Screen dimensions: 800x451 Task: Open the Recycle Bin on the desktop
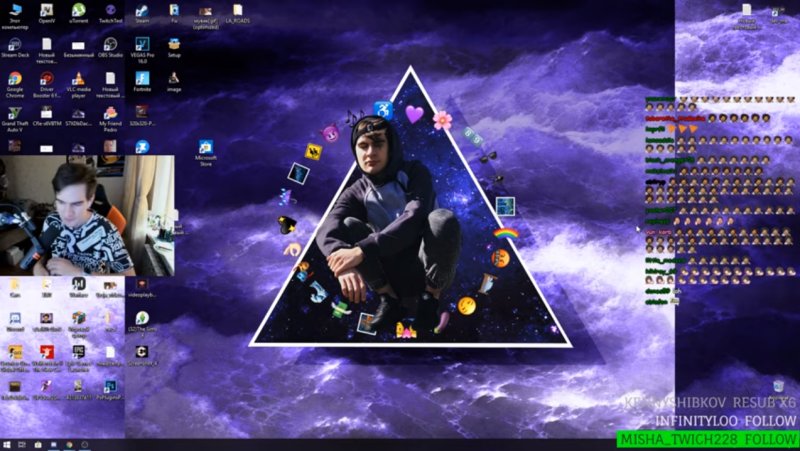point(778,386)
